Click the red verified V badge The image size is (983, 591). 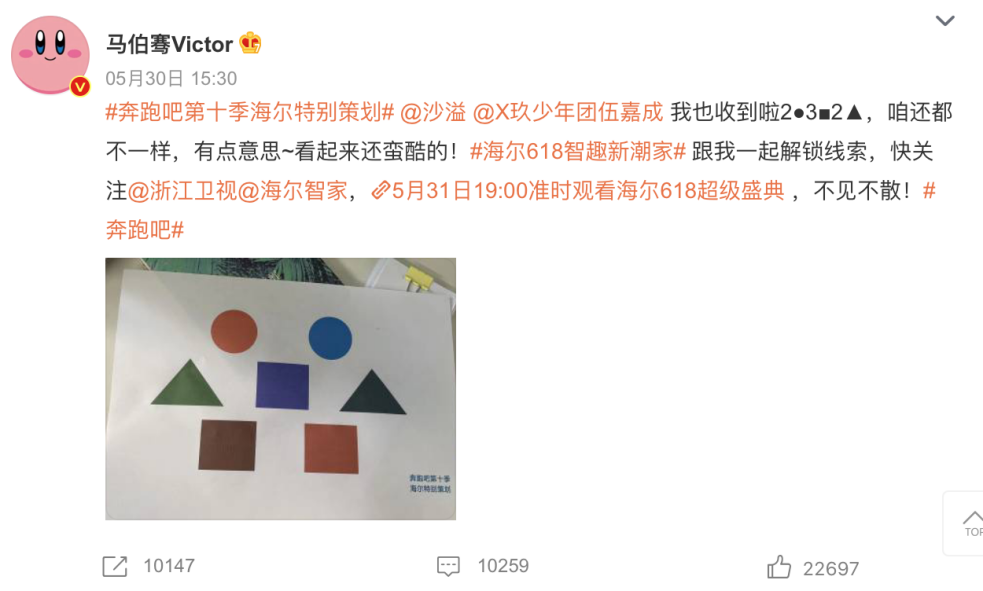click(x=80, y=86)
